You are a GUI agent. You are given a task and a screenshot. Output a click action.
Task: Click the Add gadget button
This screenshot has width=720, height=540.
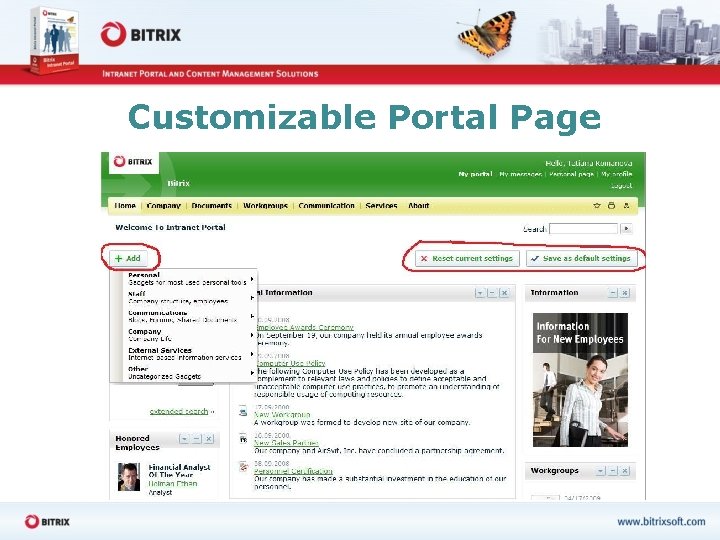pyautogui.click(x=128, y=259)
